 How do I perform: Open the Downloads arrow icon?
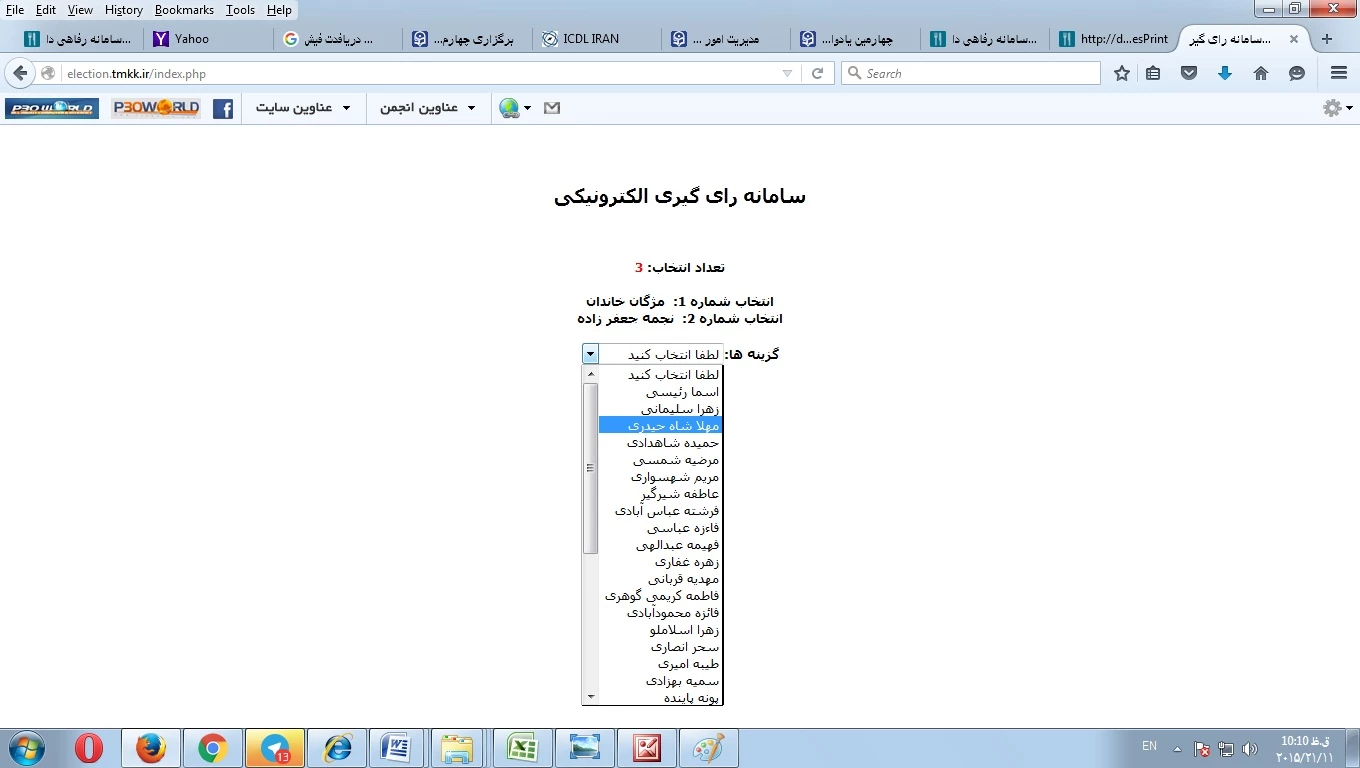(1225, 73)
